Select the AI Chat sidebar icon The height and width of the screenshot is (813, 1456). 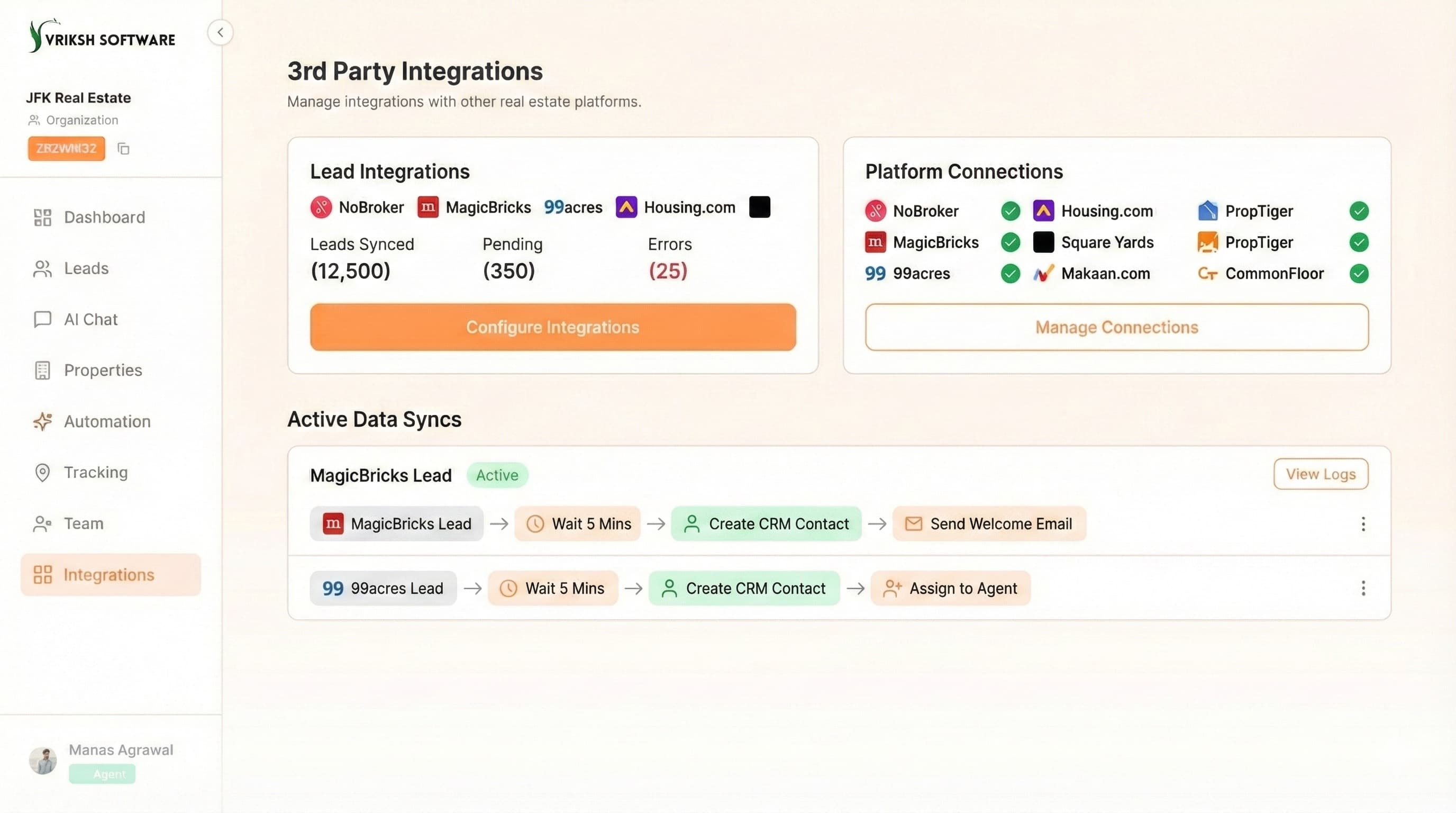tap(42, 319)
